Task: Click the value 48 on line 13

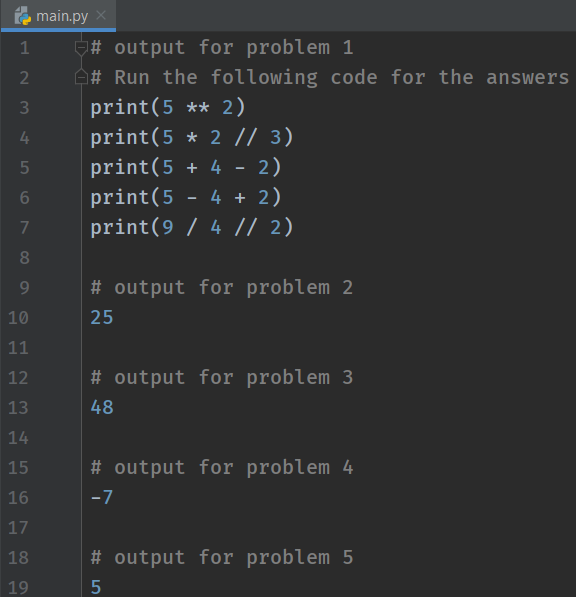Action: pos(102,408)
